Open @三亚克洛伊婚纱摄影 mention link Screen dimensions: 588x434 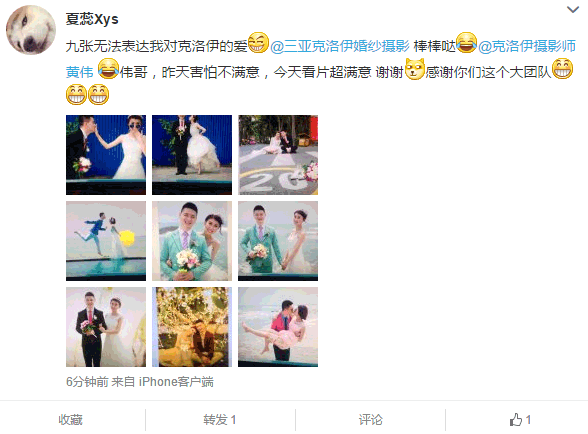pos(340,46)
